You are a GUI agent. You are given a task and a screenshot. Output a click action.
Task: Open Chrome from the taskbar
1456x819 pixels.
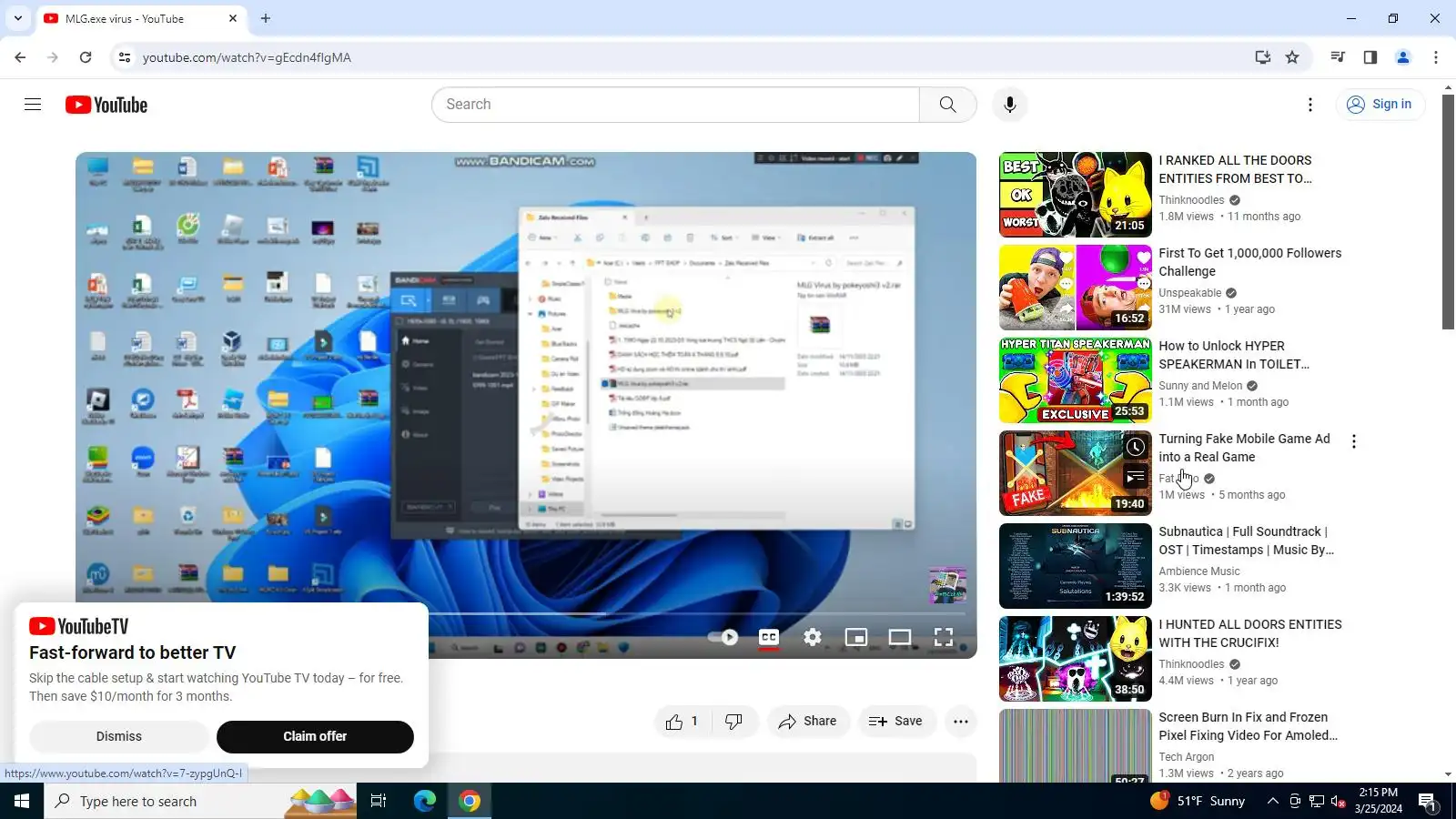[470, 801]
